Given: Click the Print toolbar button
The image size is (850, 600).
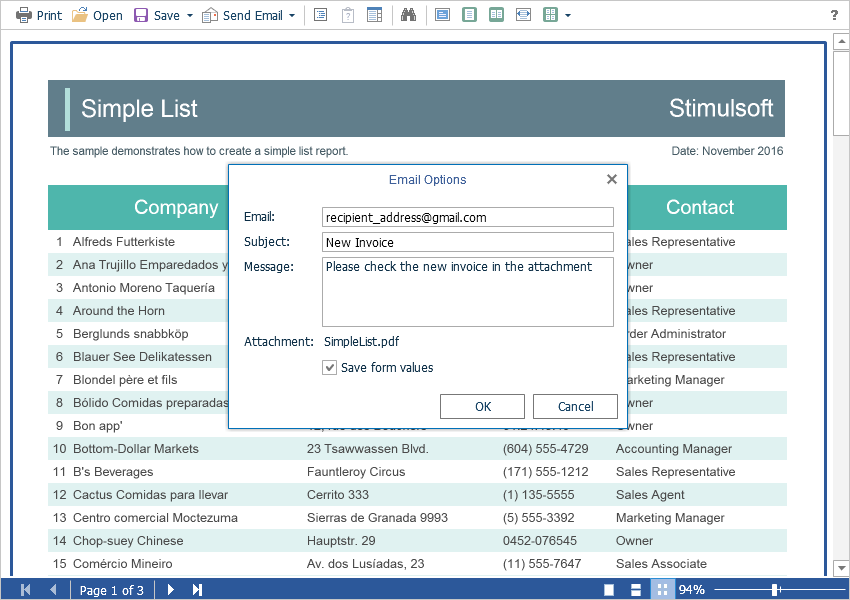Looking at the screenshot, I should [x=39, y=15].
